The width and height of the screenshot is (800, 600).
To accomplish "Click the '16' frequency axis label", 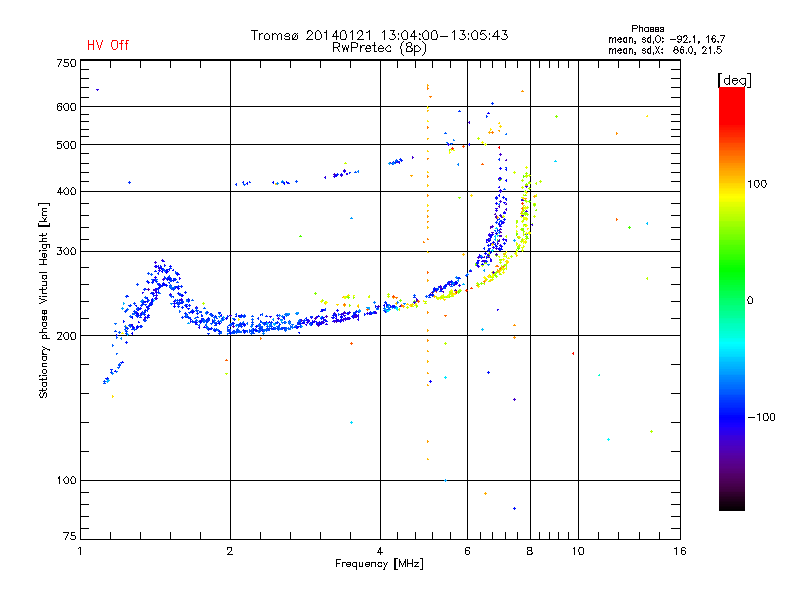I will tap(680, 551).
